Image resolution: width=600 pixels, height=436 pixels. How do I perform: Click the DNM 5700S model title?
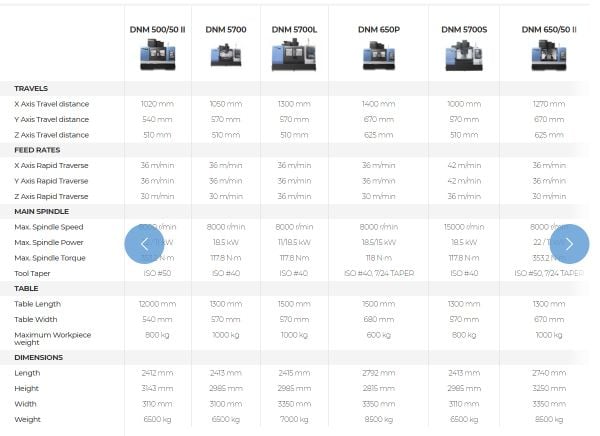tap(464, 29)
